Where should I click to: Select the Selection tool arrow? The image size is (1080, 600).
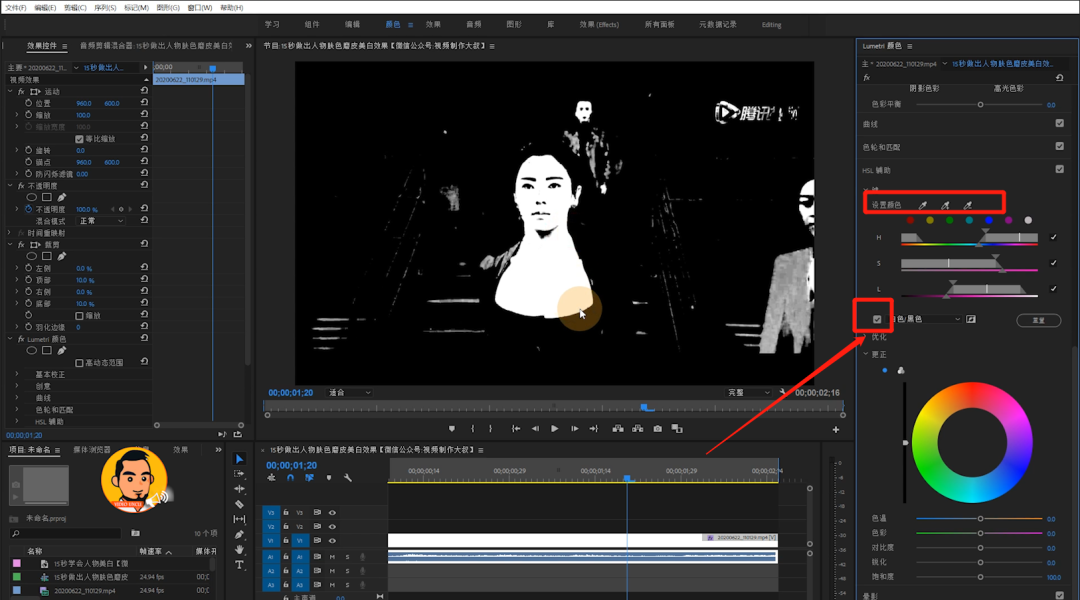tap(239, 459)
